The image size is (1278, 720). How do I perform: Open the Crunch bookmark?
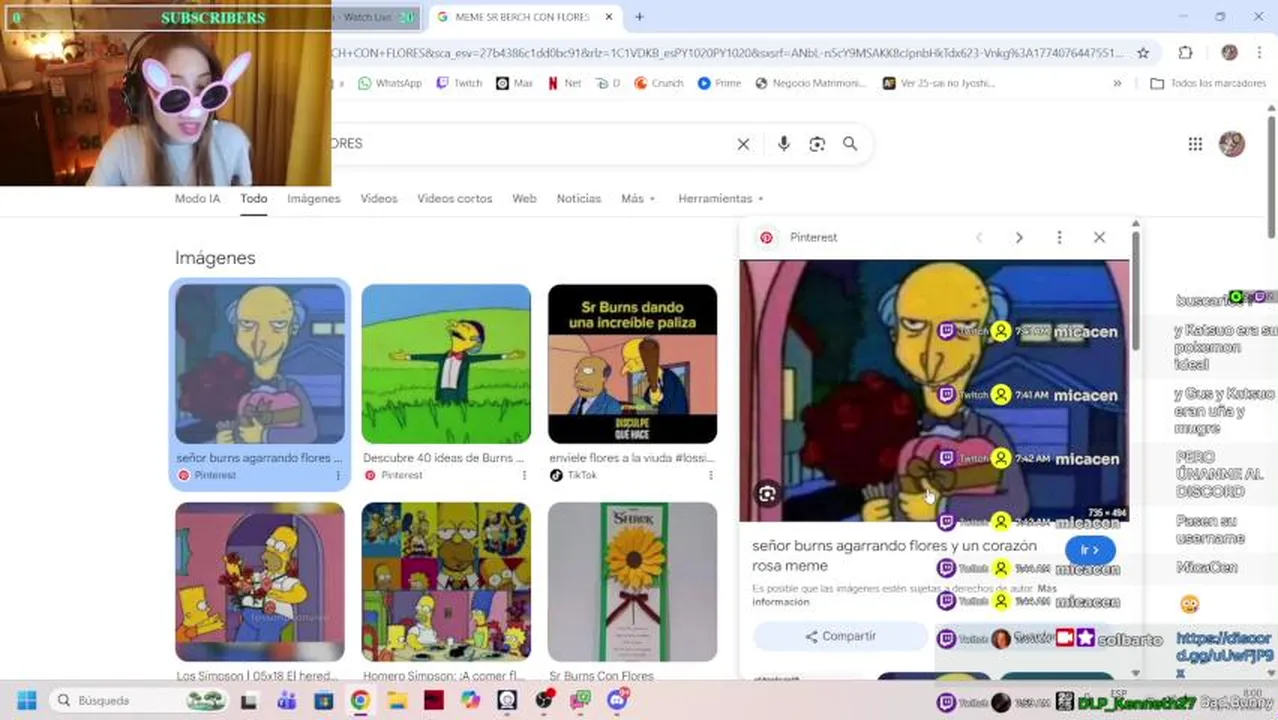tap(659, 83)
